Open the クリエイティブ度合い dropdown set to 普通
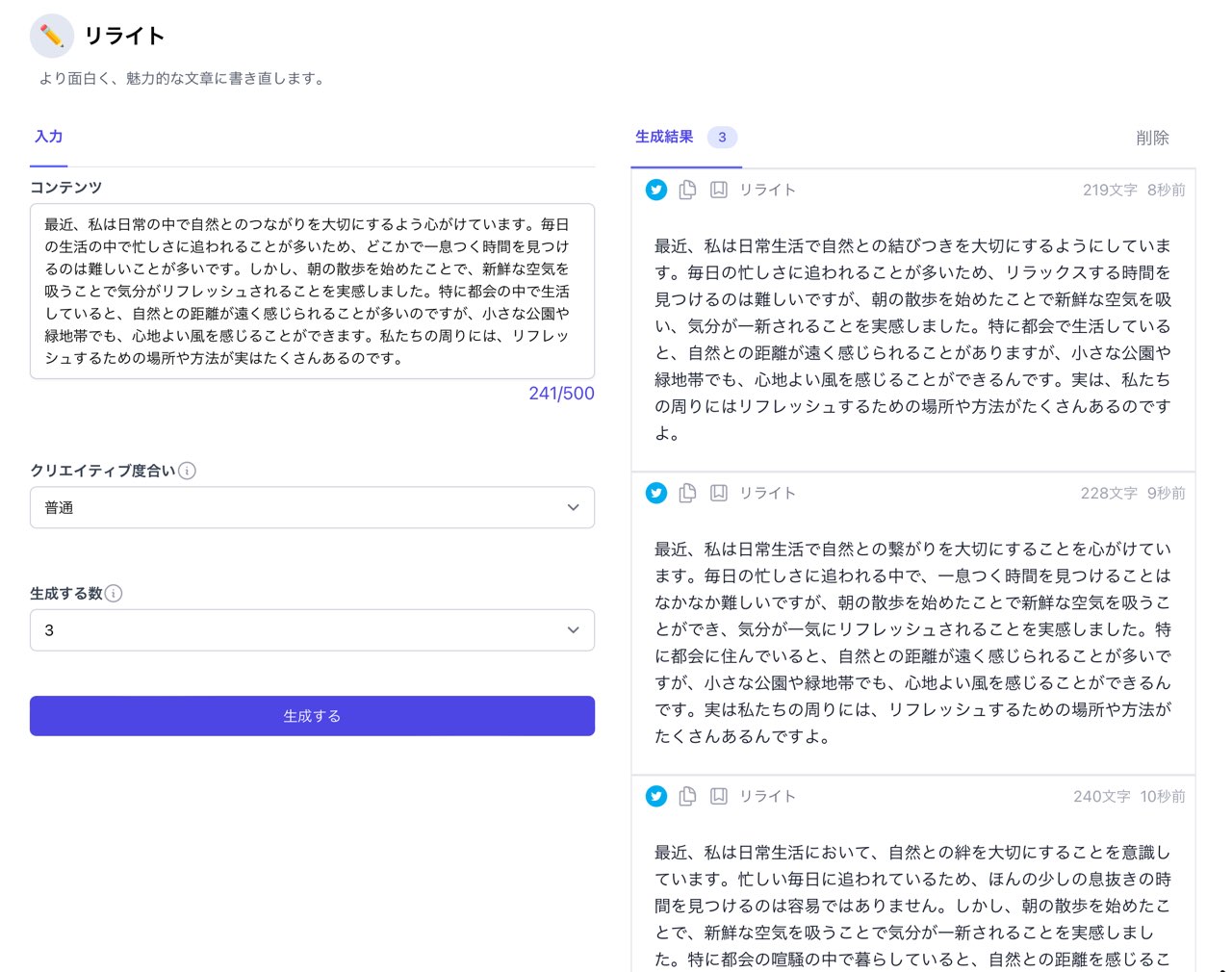This screenshot has width=1232, height=972. coord(312,507)
